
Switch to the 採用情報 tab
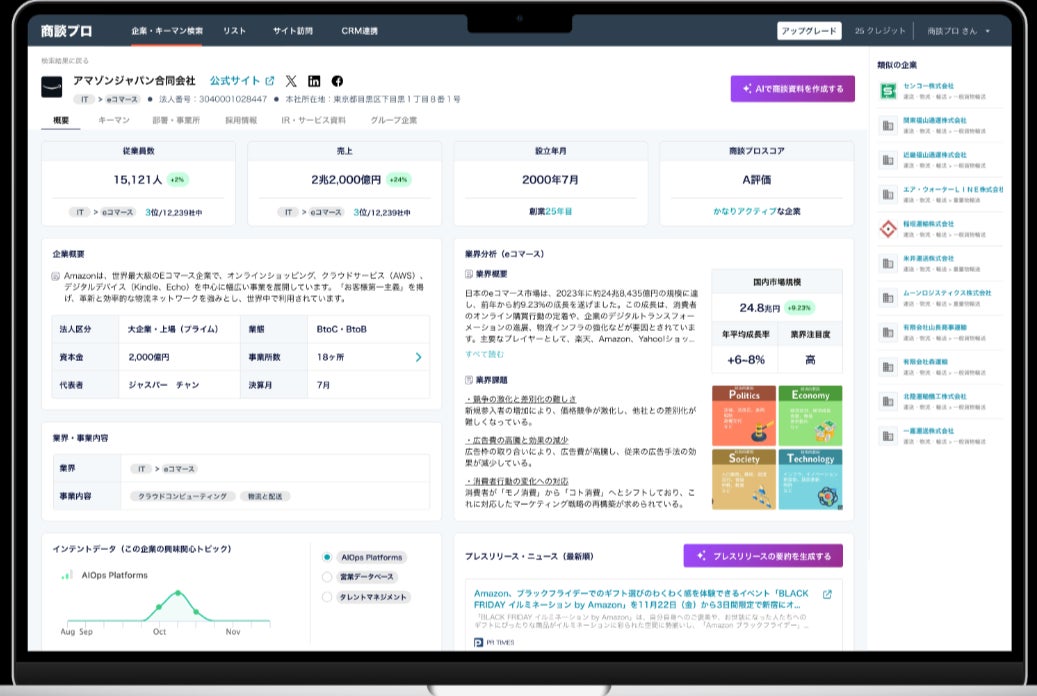(241, 120)
